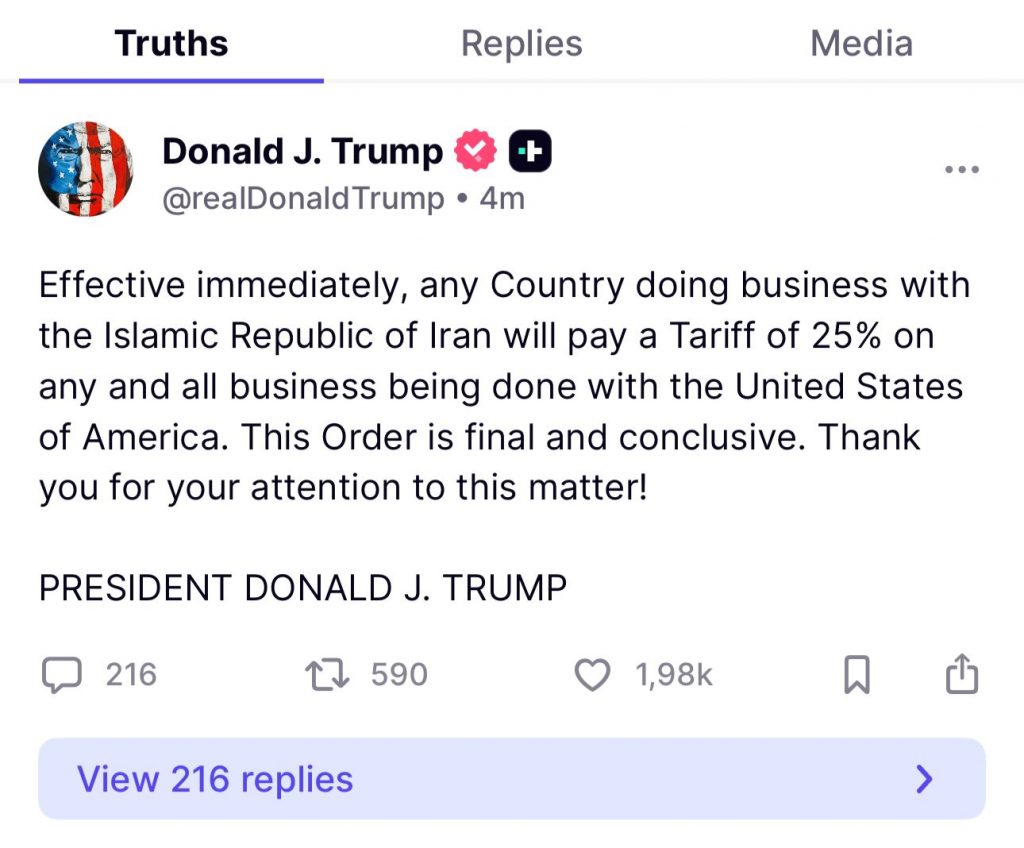Switch to the Truths tab
Screen dimensions: 1024x848
(171, 44)
